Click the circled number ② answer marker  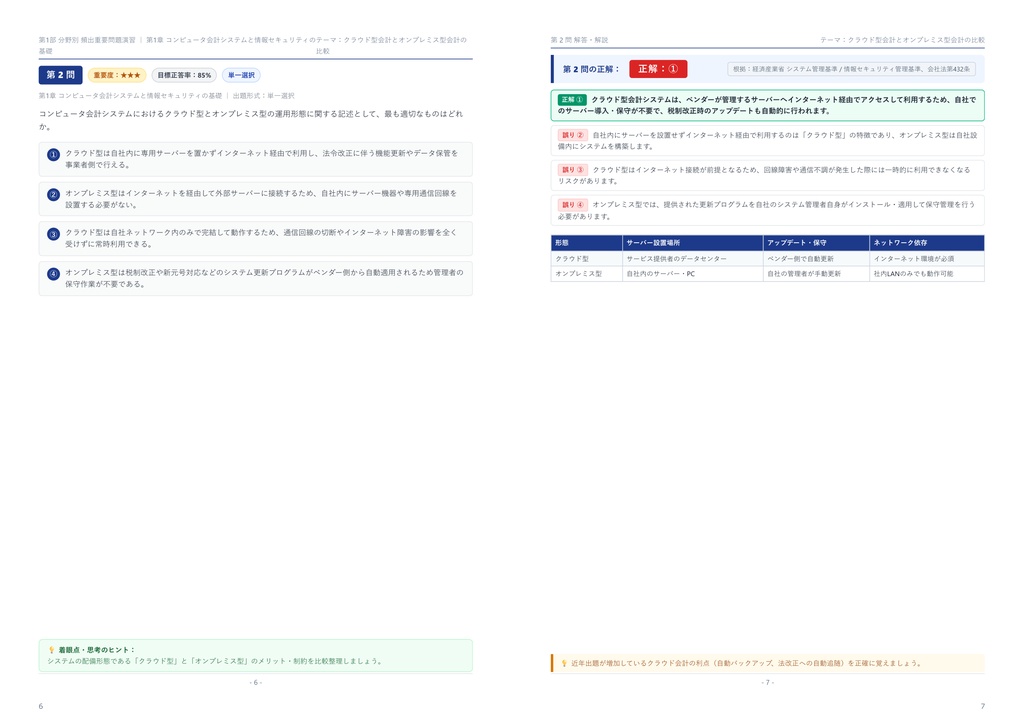54,195
